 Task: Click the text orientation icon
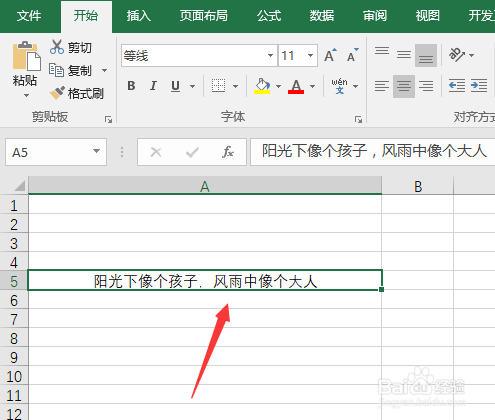457,55
